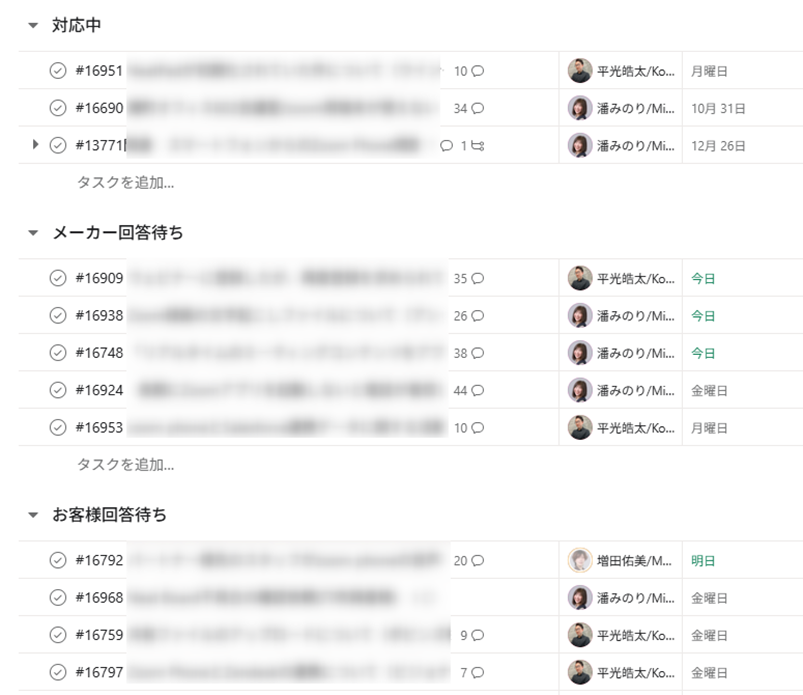Click comment icon on task #16924

coord(477,391)
